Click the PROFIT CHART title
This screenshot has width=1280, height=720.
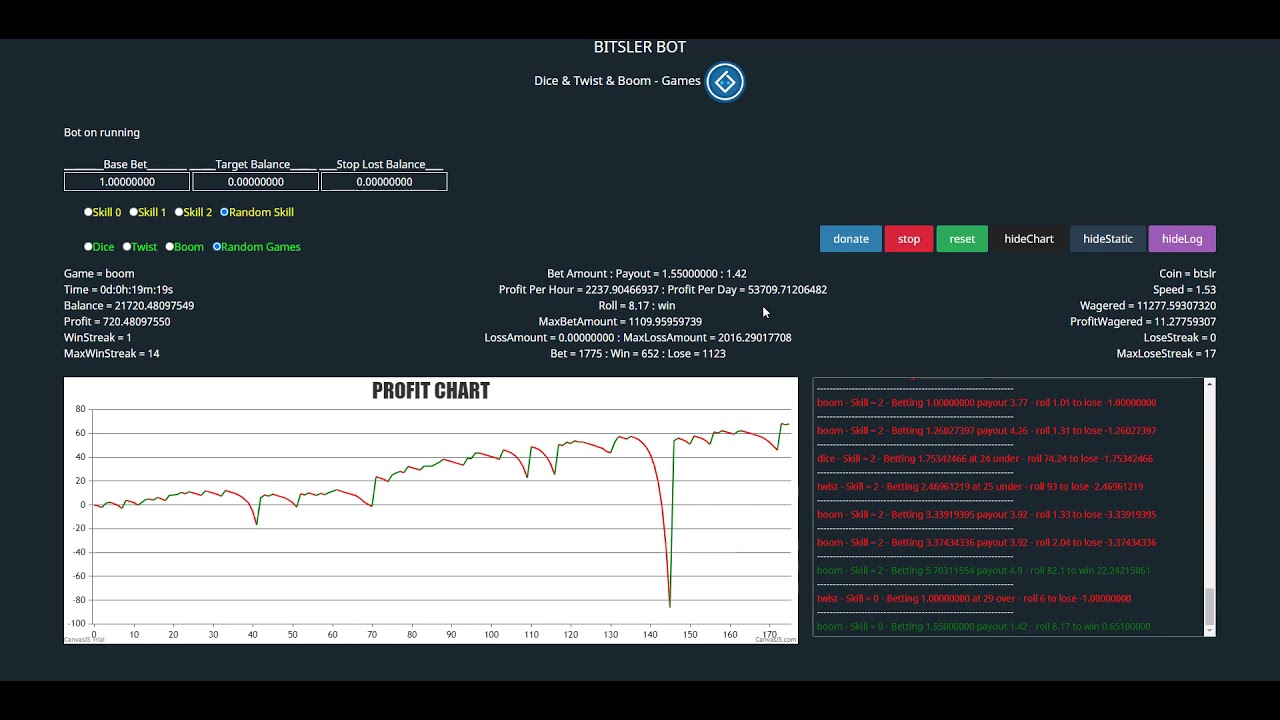(431, 391)
